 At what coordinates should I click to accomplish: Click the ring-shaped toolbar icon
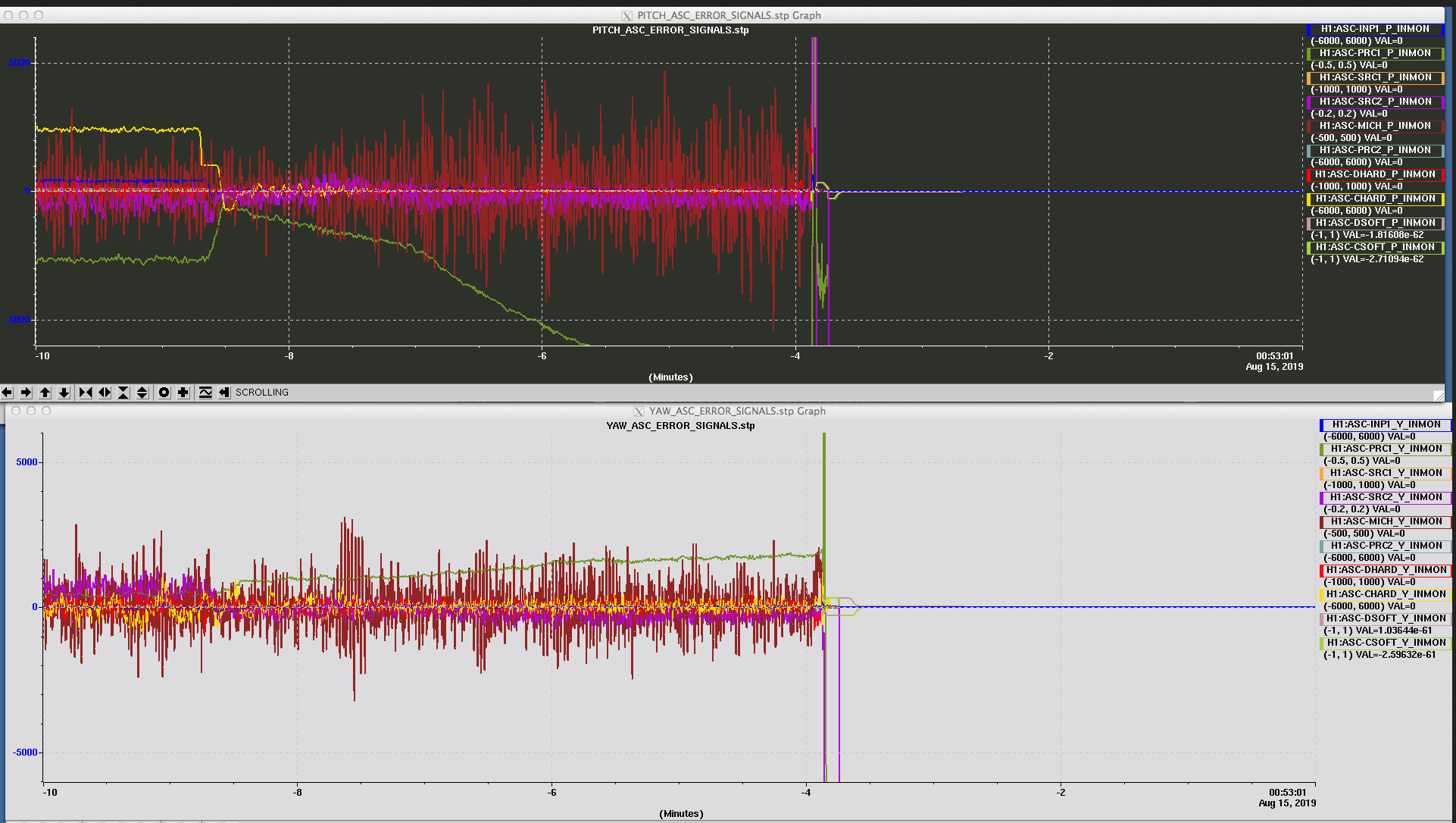click(x=164, y=393)
